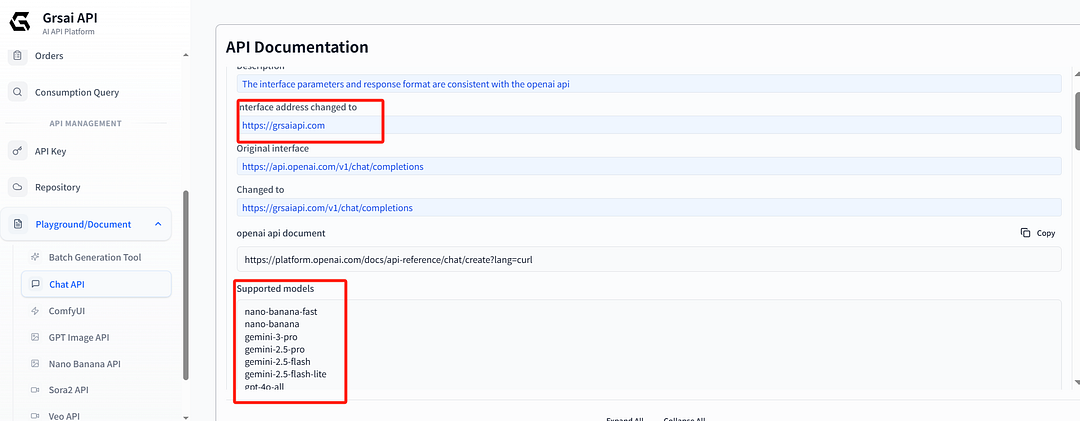Click the Original interface label
1080x421 pixels.
pos(273,148)
